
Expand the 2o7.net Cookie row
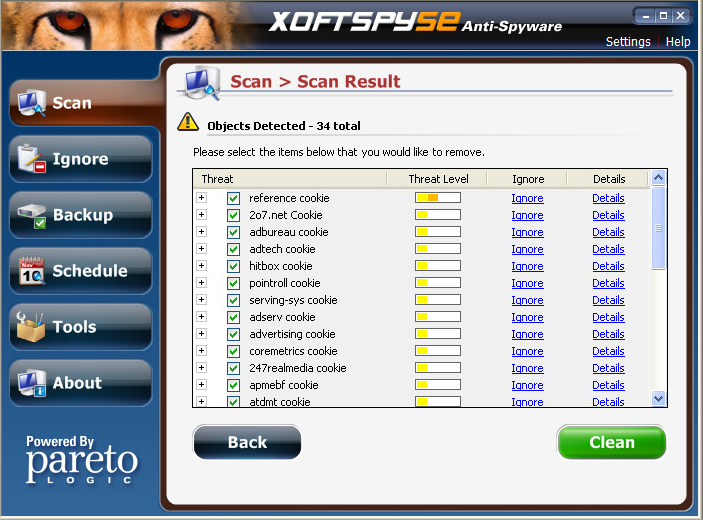point(201,215)
